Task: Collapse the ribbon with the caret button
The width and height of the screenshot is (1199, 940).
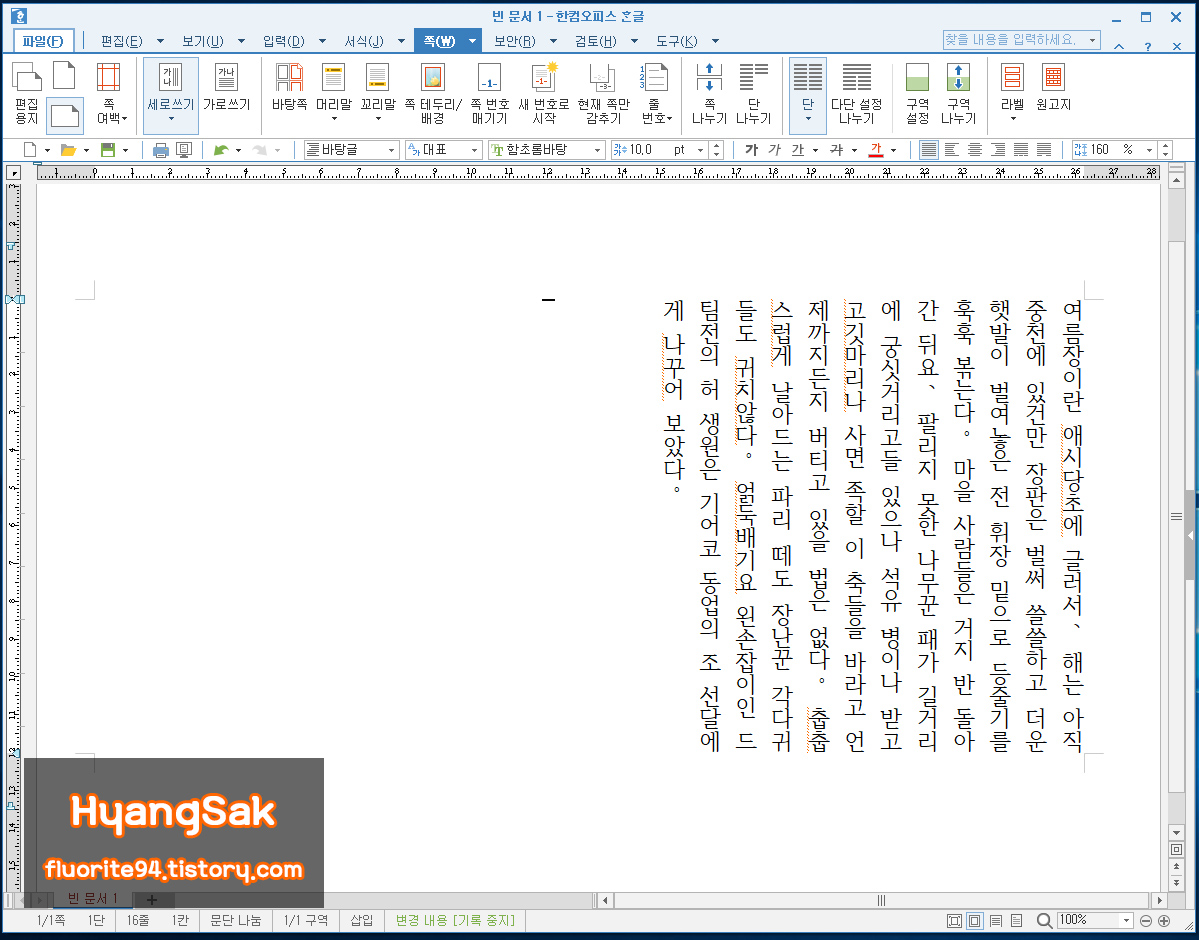Action: tap(1119, 46)
